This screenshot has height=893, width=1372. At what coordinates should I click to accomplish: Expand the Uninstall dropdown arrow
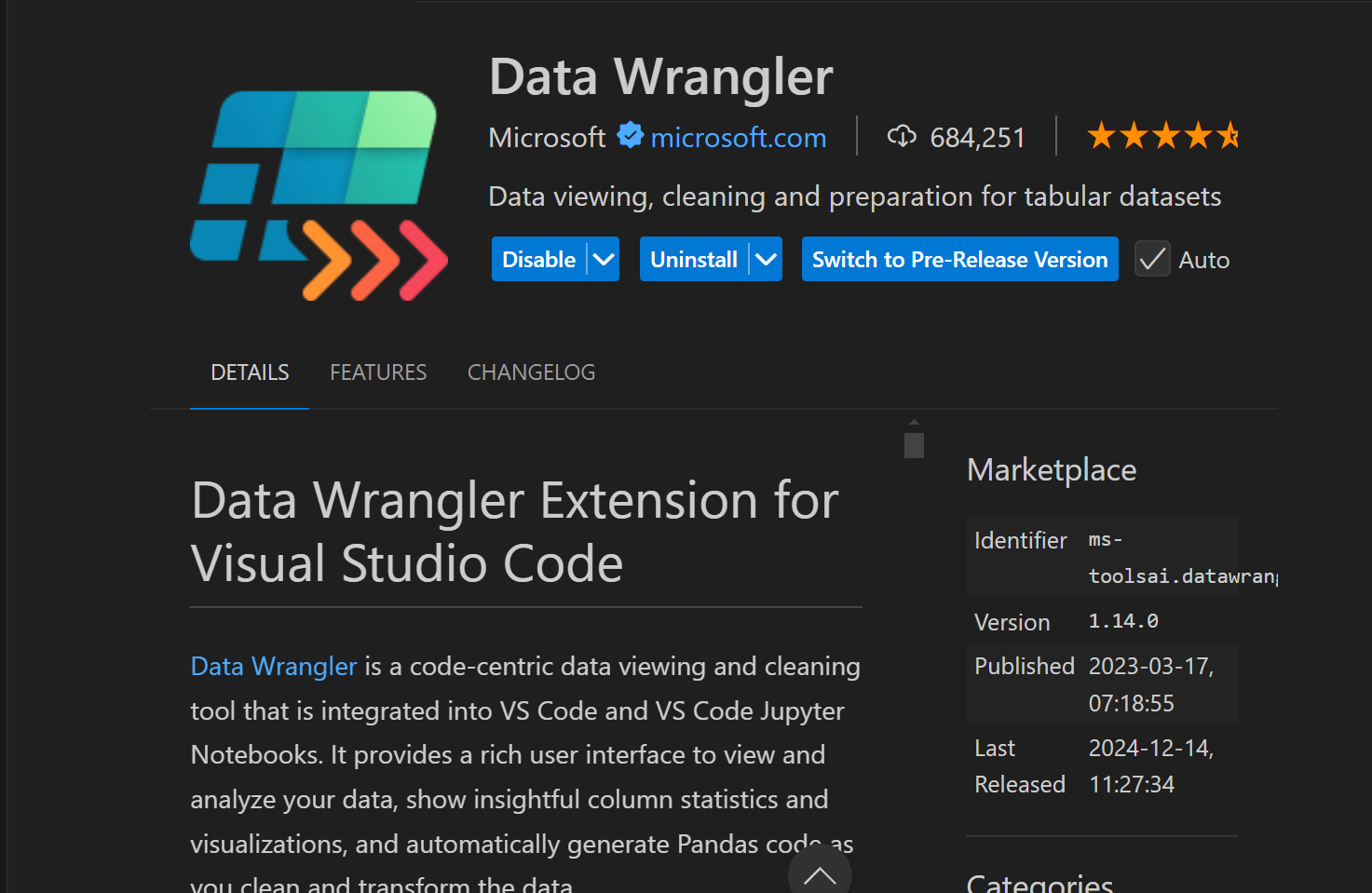click(766, 259)
